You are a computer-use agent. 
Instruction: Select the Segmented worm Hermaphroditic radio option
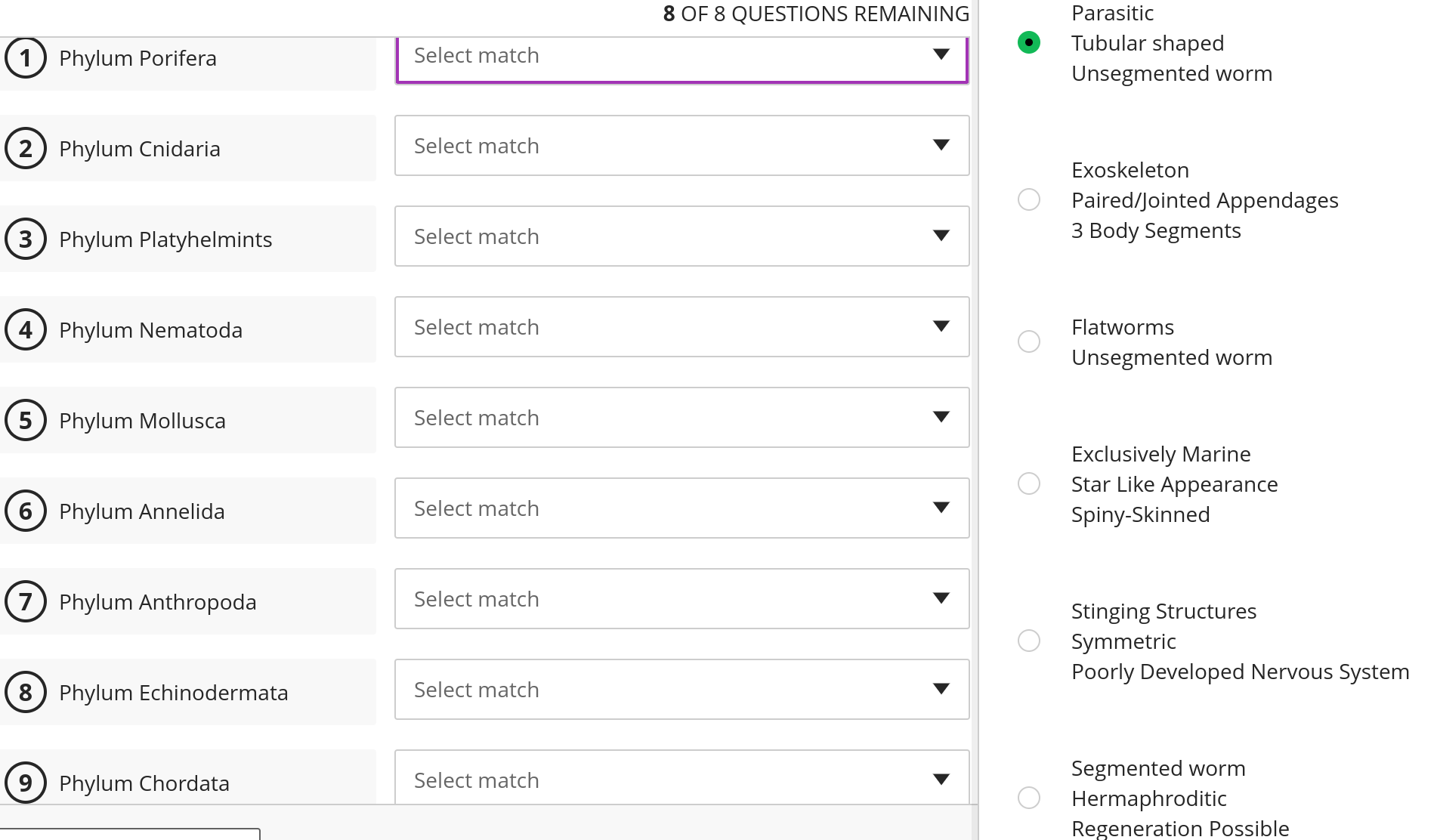(1029, 798)
